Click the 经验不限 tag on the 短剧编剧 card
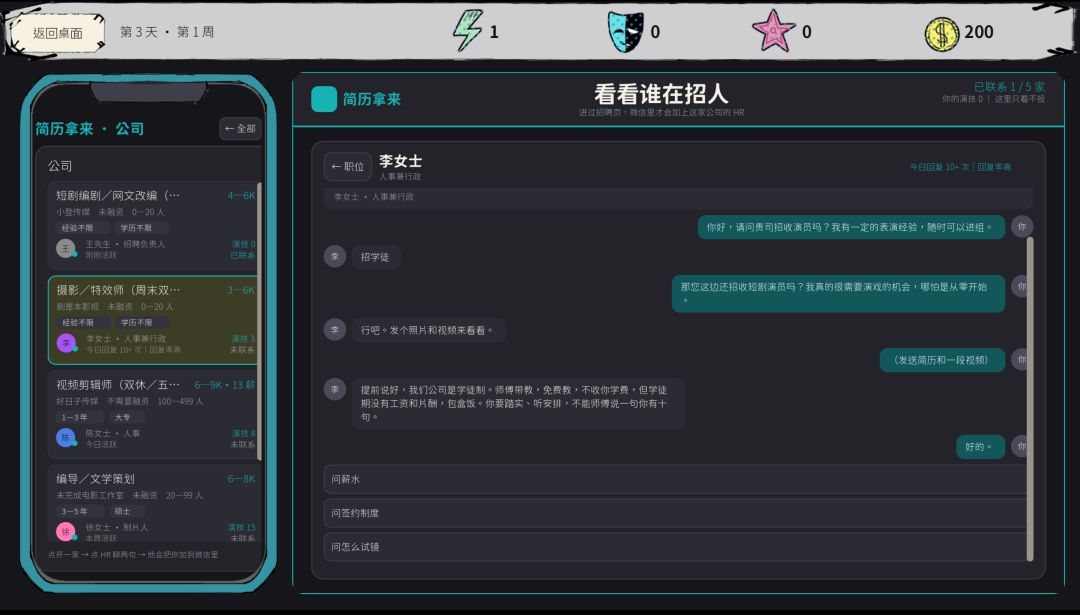The height and width of the screenshot is (615, 1080). (x=82, y=228)
